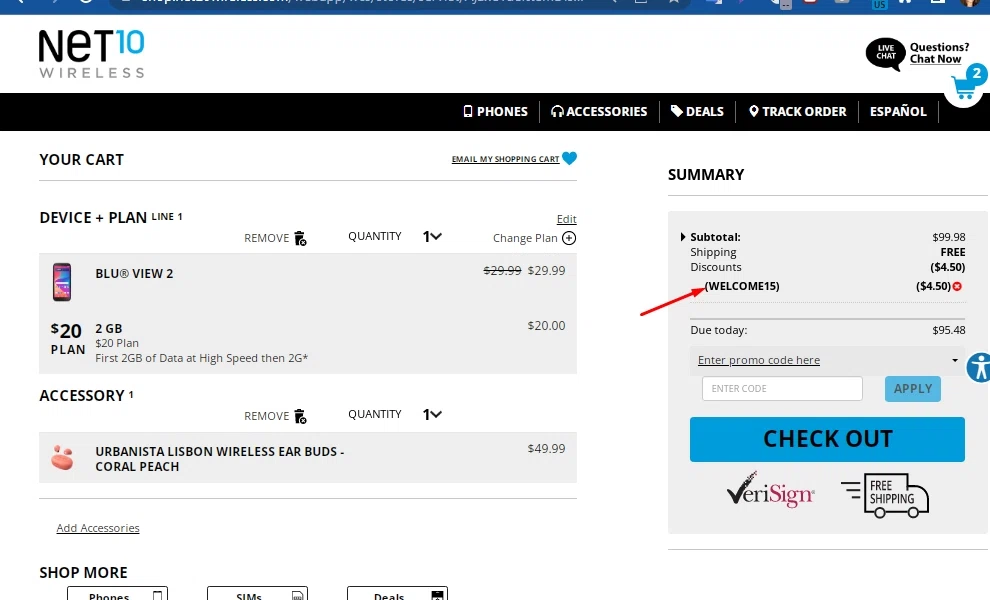Remove the accessory via trash icon

301,416
